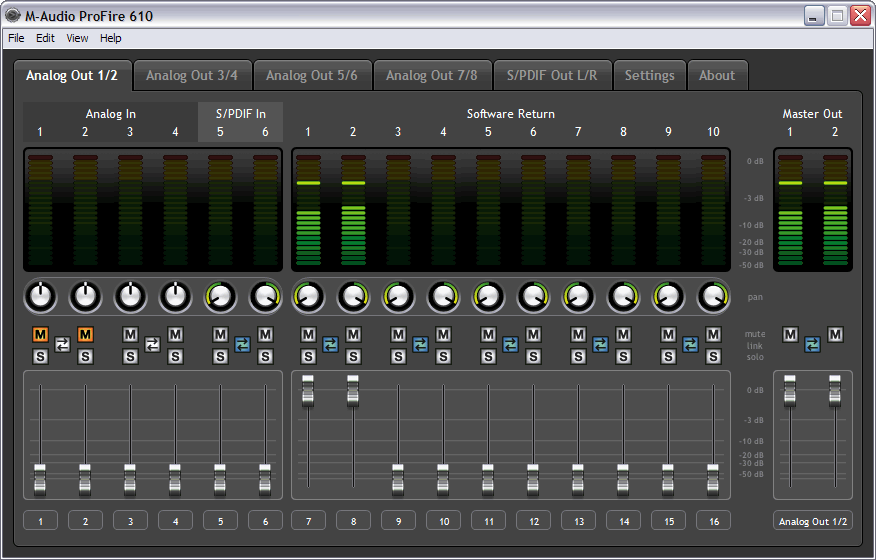
Task: Switch to Analog Out 3/4 tab
Action: [x=192, y=75]
